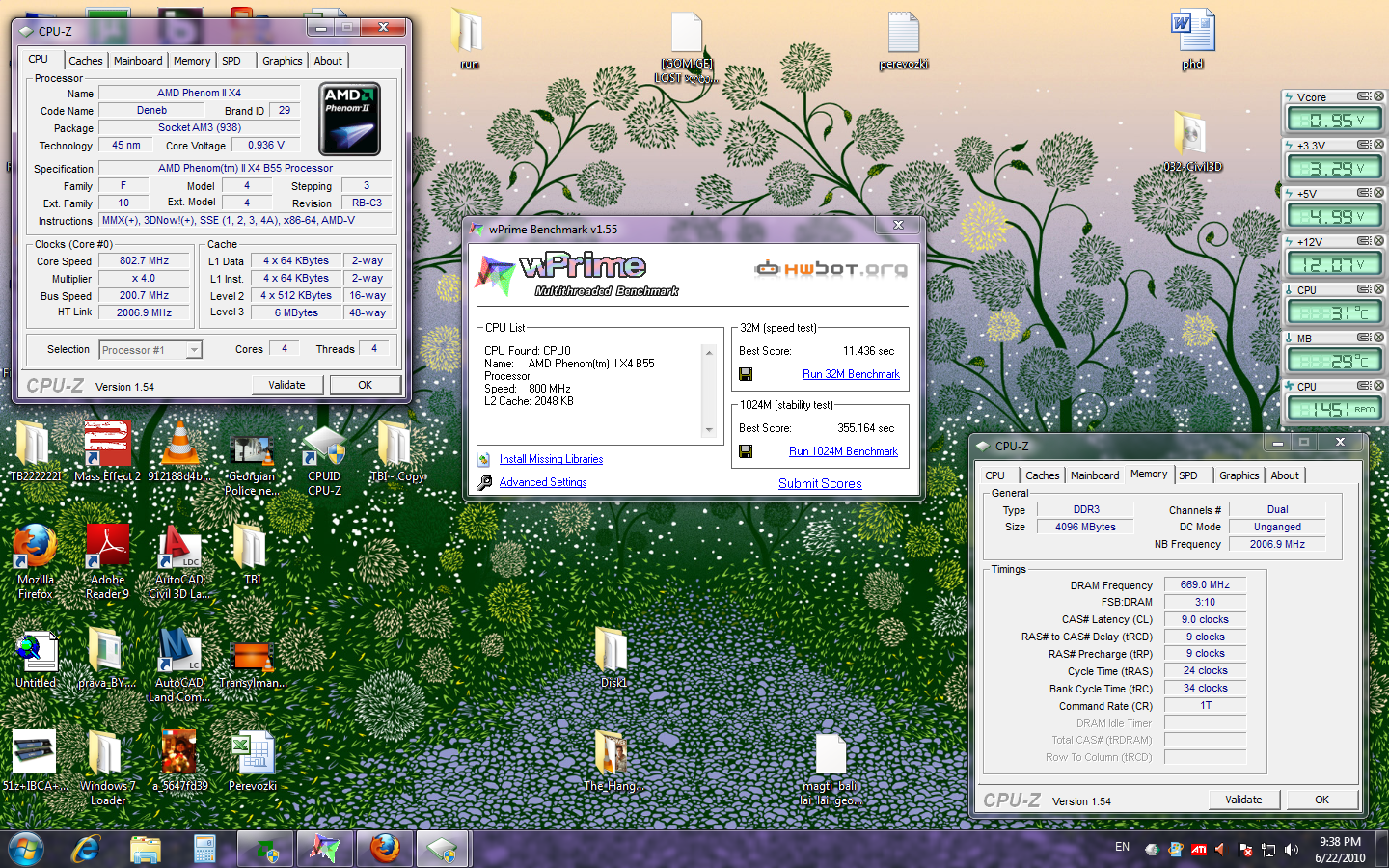The height and width of the screenshot is (868, 1389).
Task: Click the DRAM Frequency value 669.0 MHz
Action: coord(1206,584)
